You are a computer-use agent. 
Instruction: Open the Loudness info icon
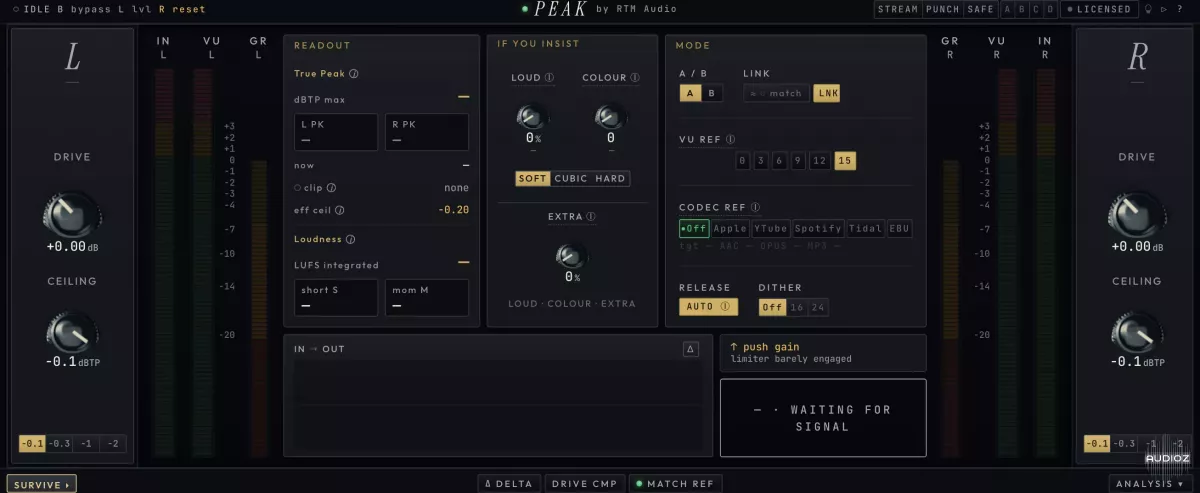pyautogui.click(x=350, y=239)
